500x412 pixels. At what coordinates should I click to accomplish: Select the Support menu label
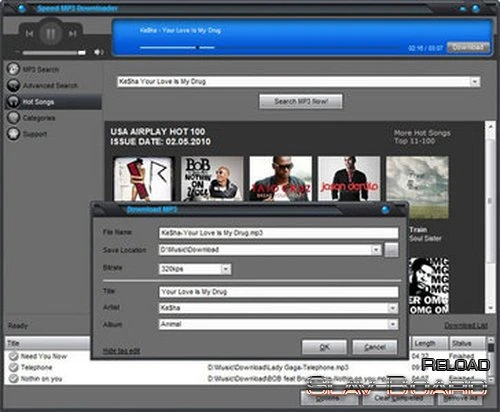pyautogui.click(x=35, y=134)
